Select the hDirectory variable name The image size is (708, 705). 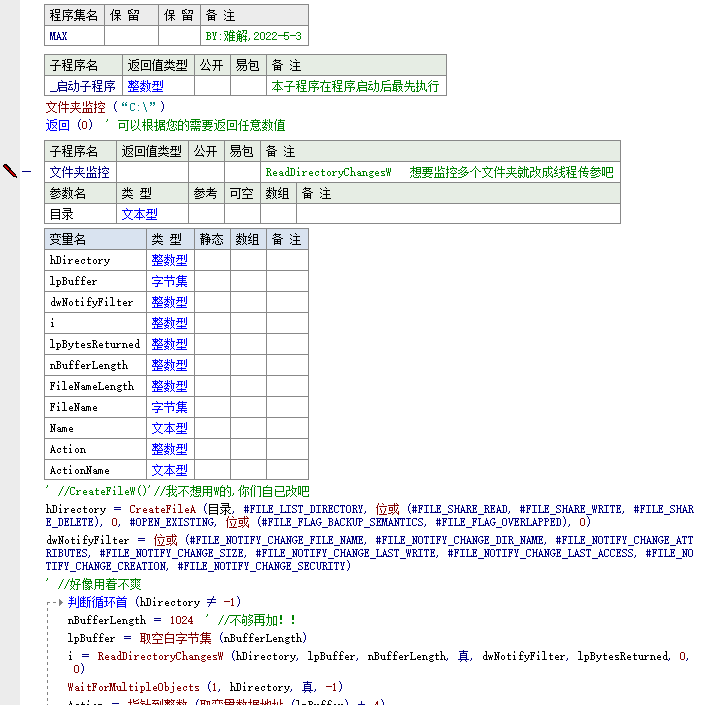coord(95,260)
